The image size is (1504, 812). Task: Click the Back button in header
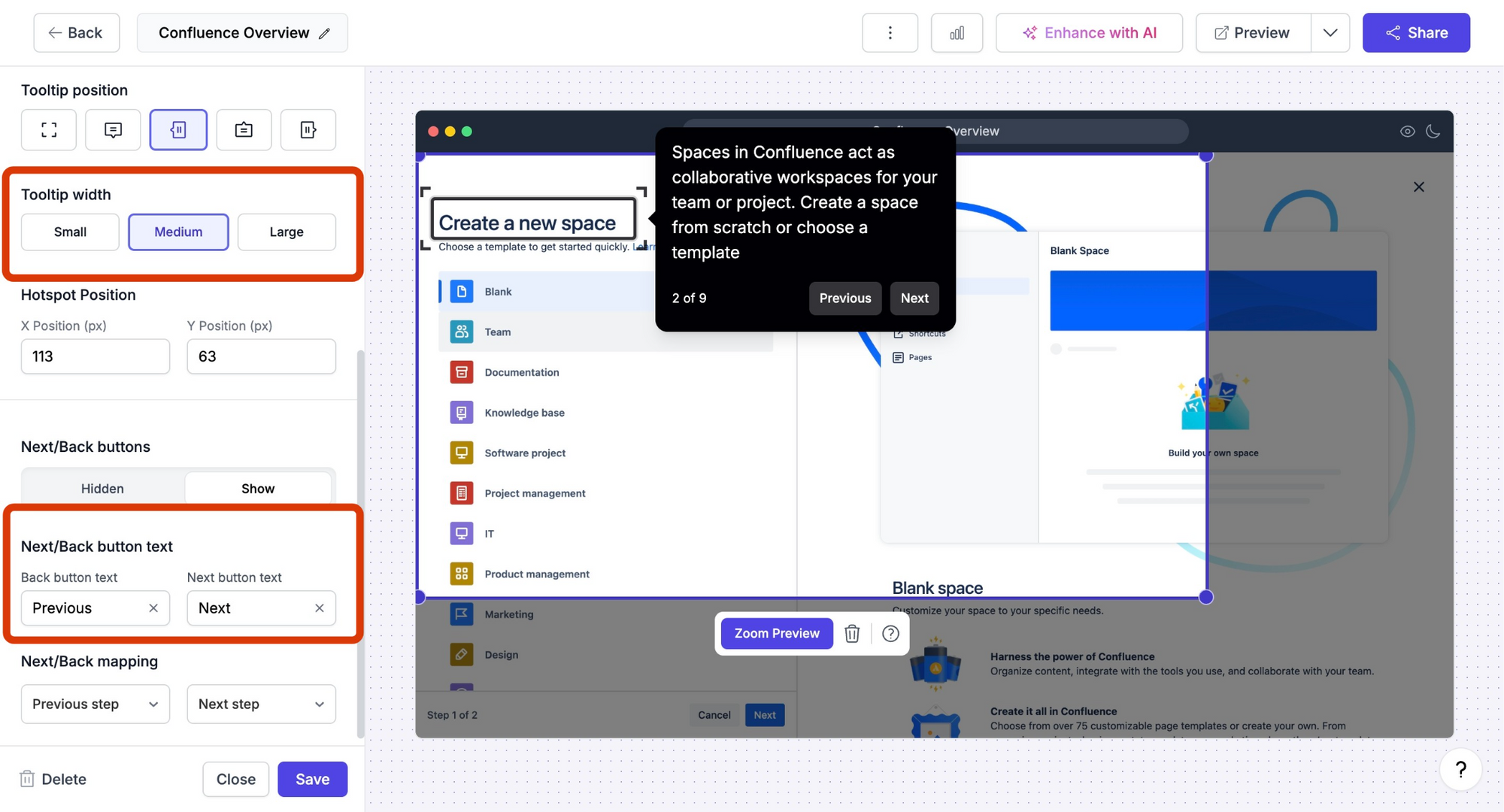[76, 32]
